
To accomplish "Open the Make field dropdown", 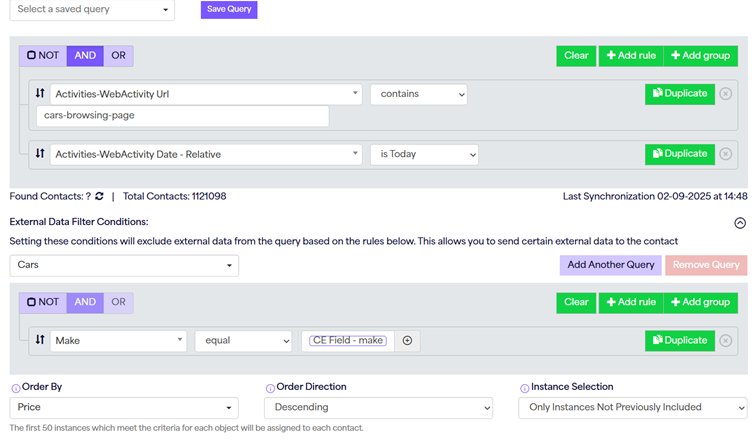I will click(118, 341).
